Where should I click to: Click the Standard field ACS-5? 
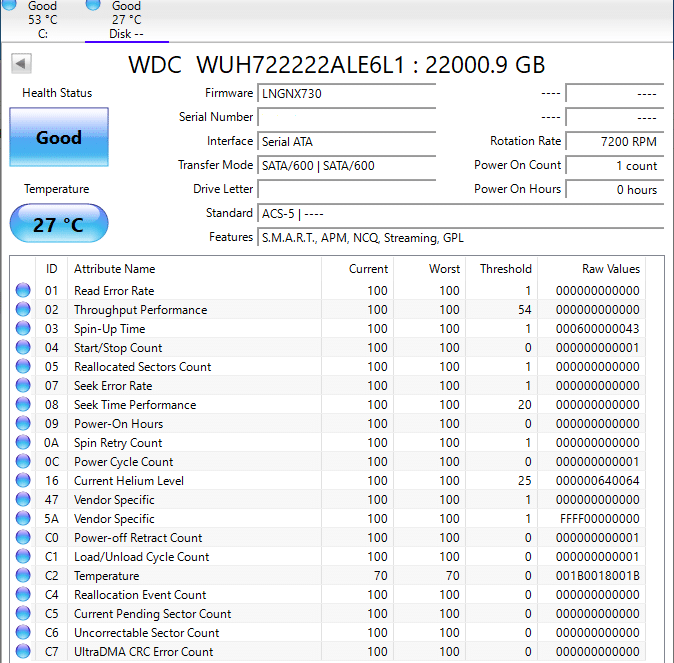point(460,214)
